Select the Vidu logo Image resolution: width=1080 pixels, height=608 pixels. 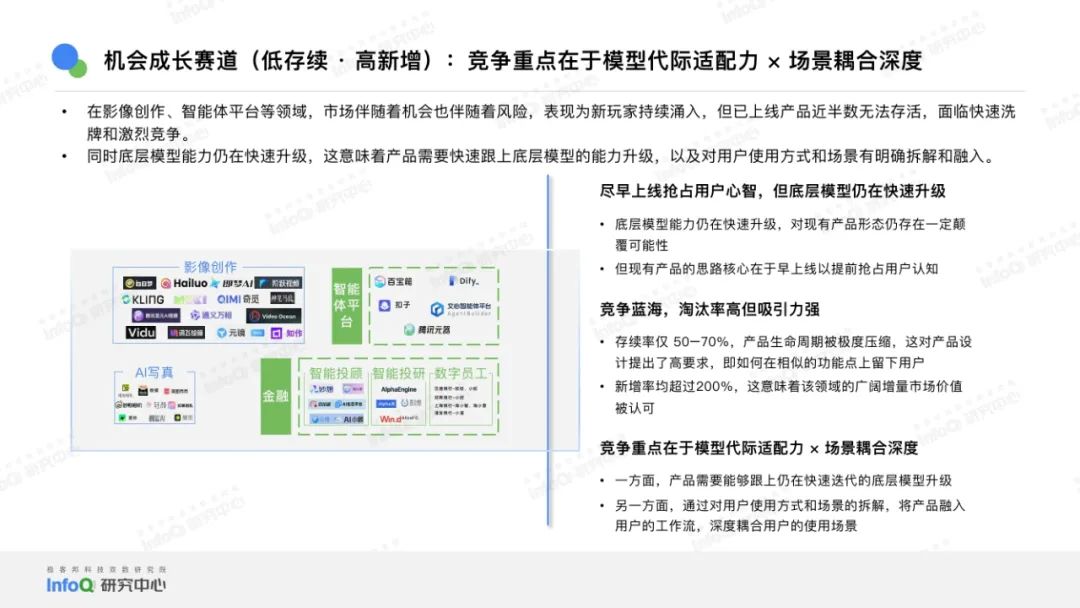141,333
